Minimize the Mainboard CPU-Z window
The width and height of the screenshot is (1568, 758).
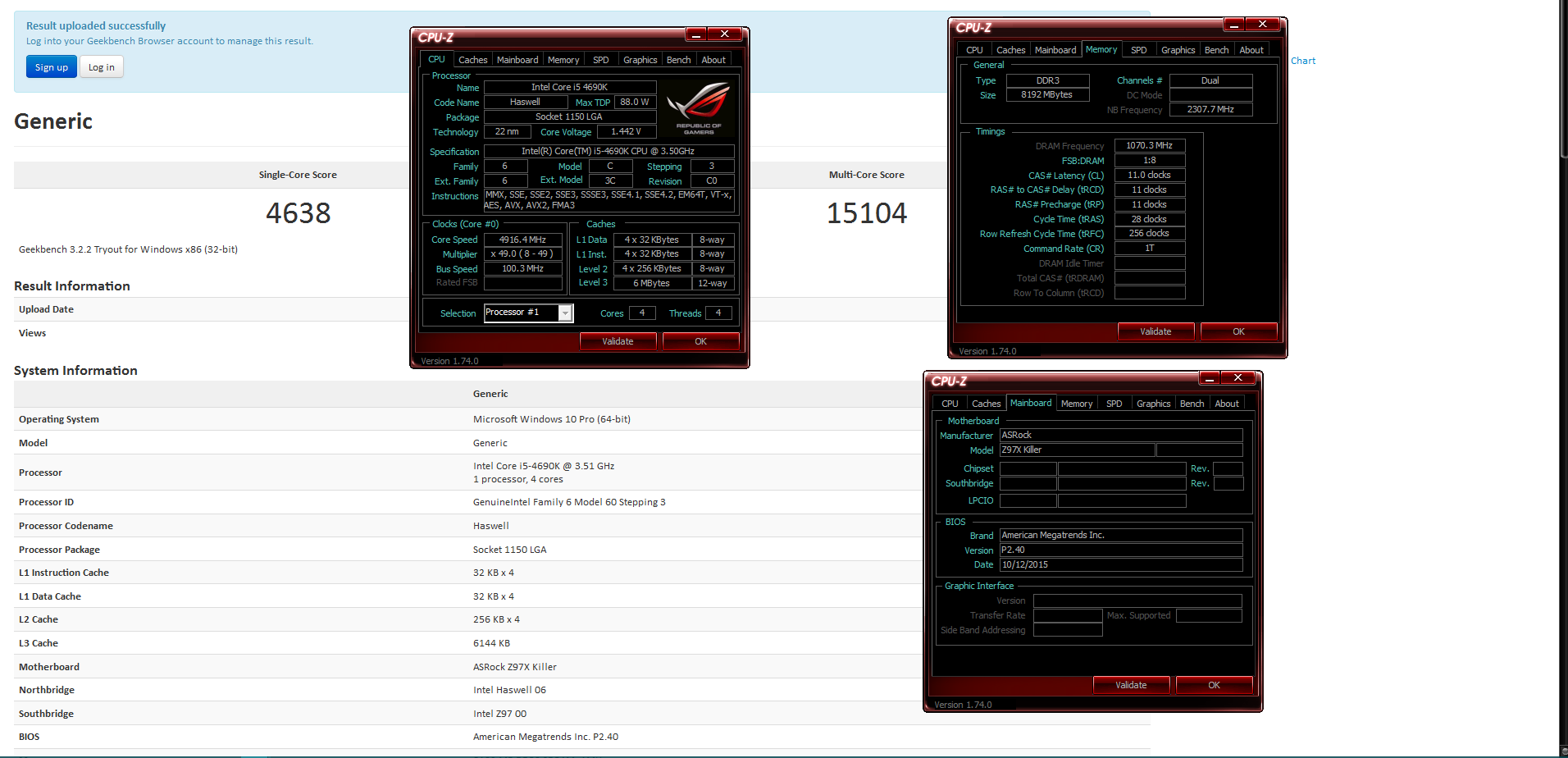tap(1210, 378)
